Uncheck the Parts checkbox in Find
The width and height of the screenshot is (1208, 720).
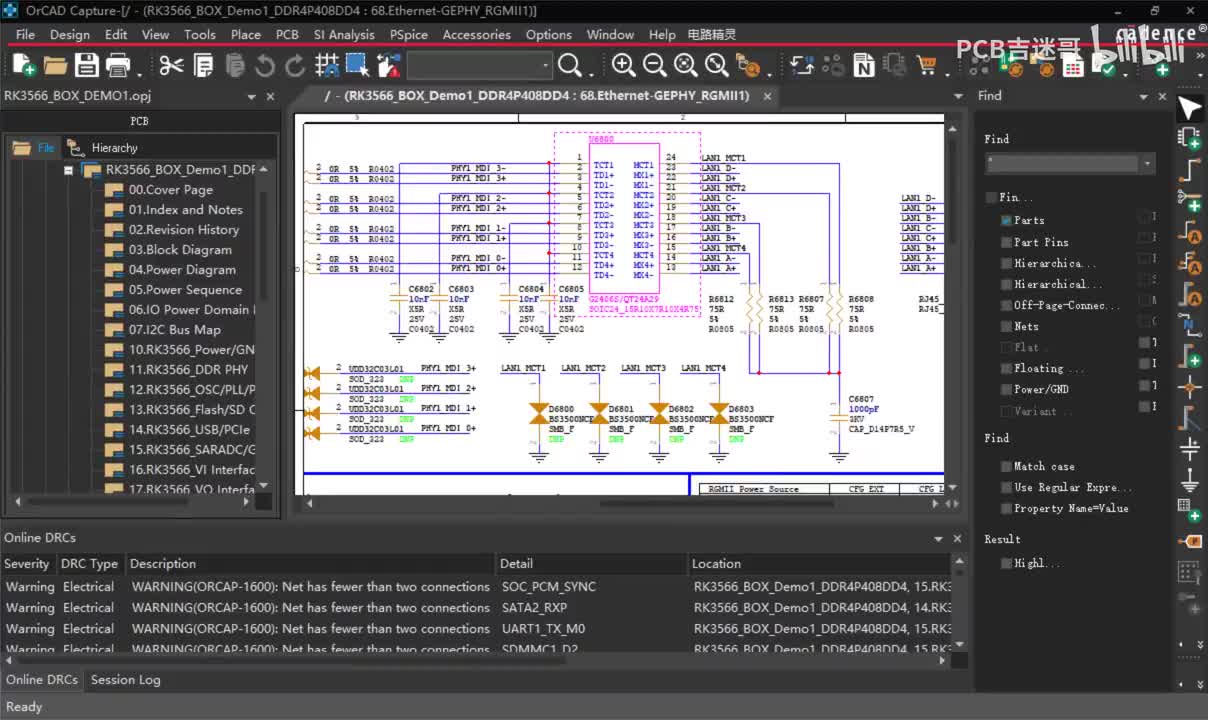click(x=1006, y=220)
